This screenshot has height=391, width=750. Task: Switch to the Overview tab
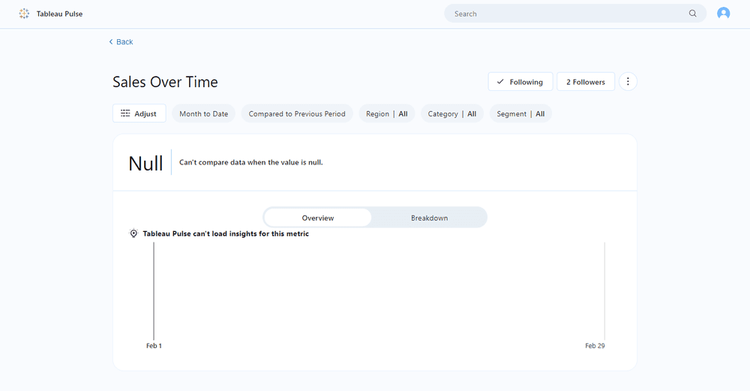tap(318, 218)
